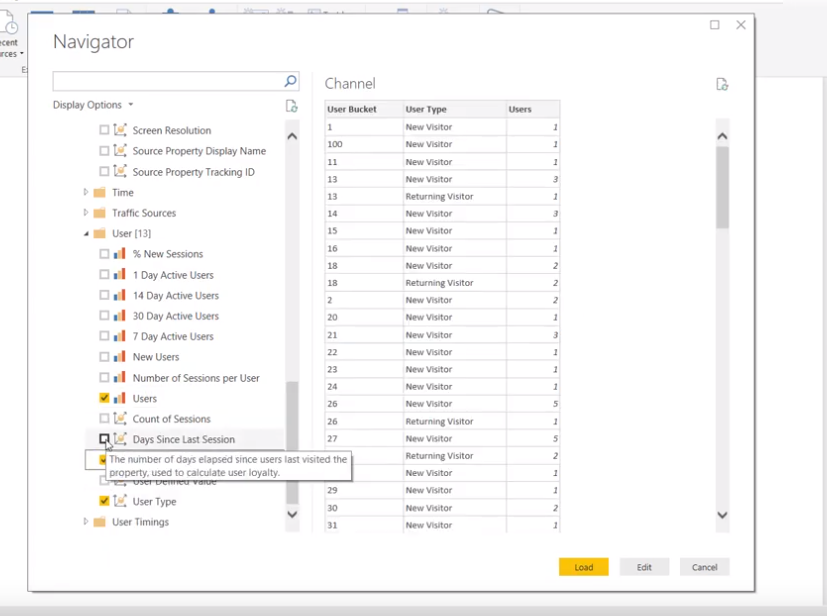
Task: Click the User Type dimension icon
Action: pos(120,501)
